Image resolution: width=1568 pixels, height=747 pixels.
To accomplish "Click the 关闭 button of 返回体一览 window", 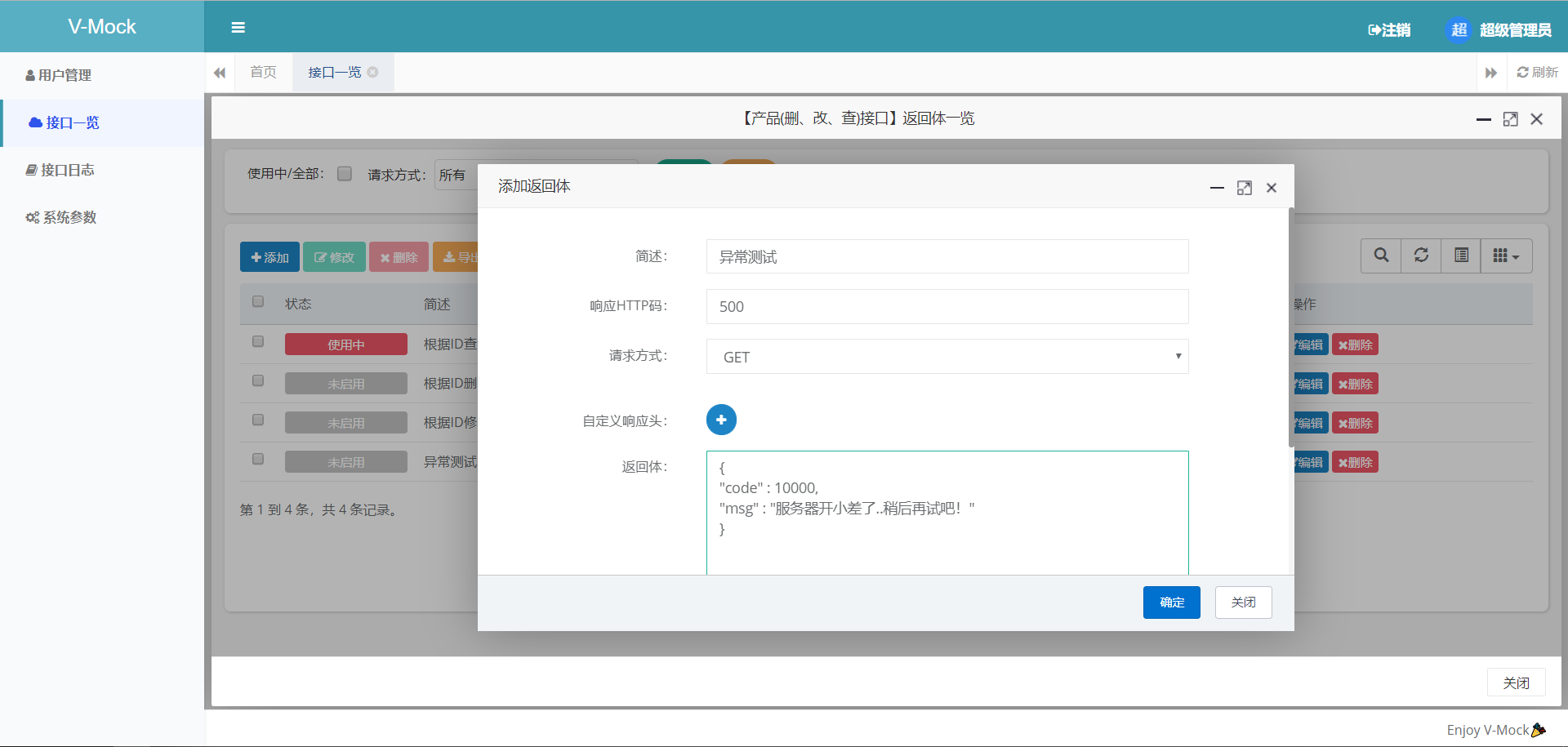I will pos(1516,683).
